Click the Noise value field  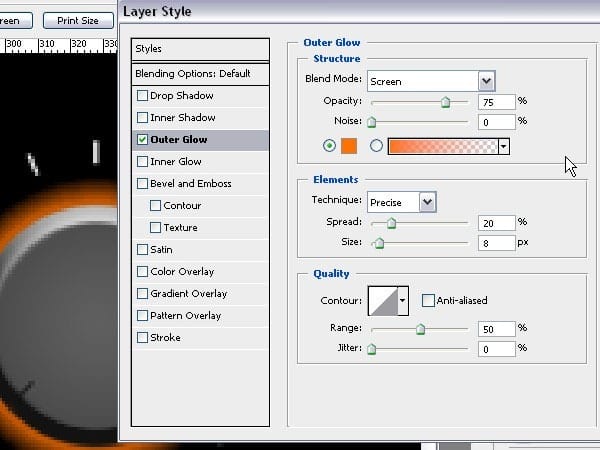point(497,122)
